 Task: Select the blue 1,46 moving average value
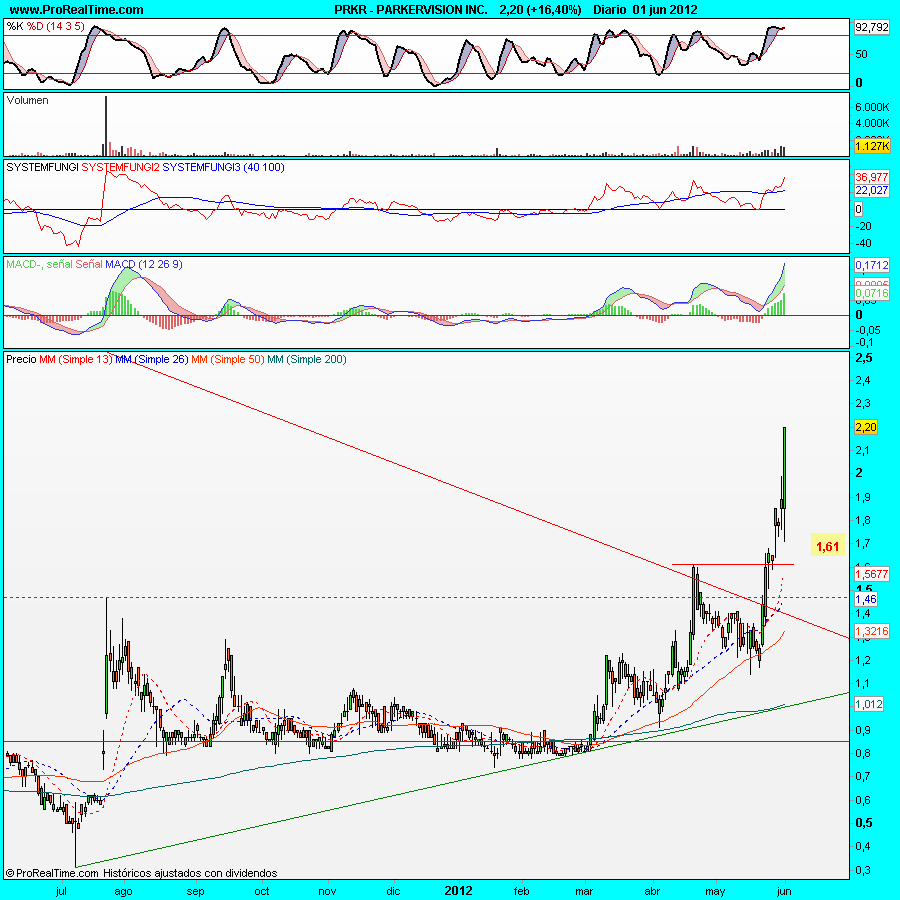point(866,599)
